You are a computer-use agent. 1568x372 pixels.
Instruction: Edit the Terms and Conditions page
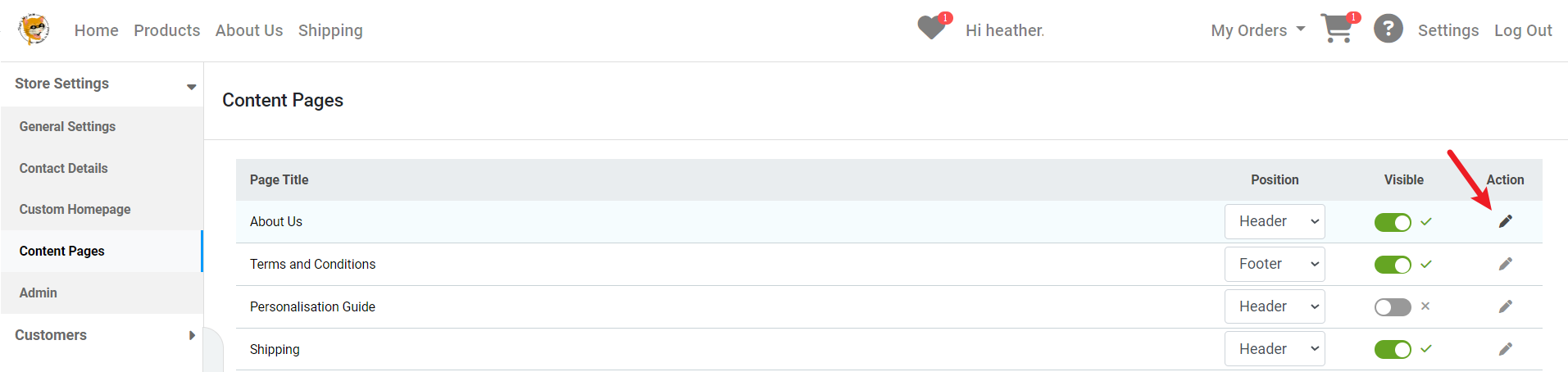[1505, 264]
